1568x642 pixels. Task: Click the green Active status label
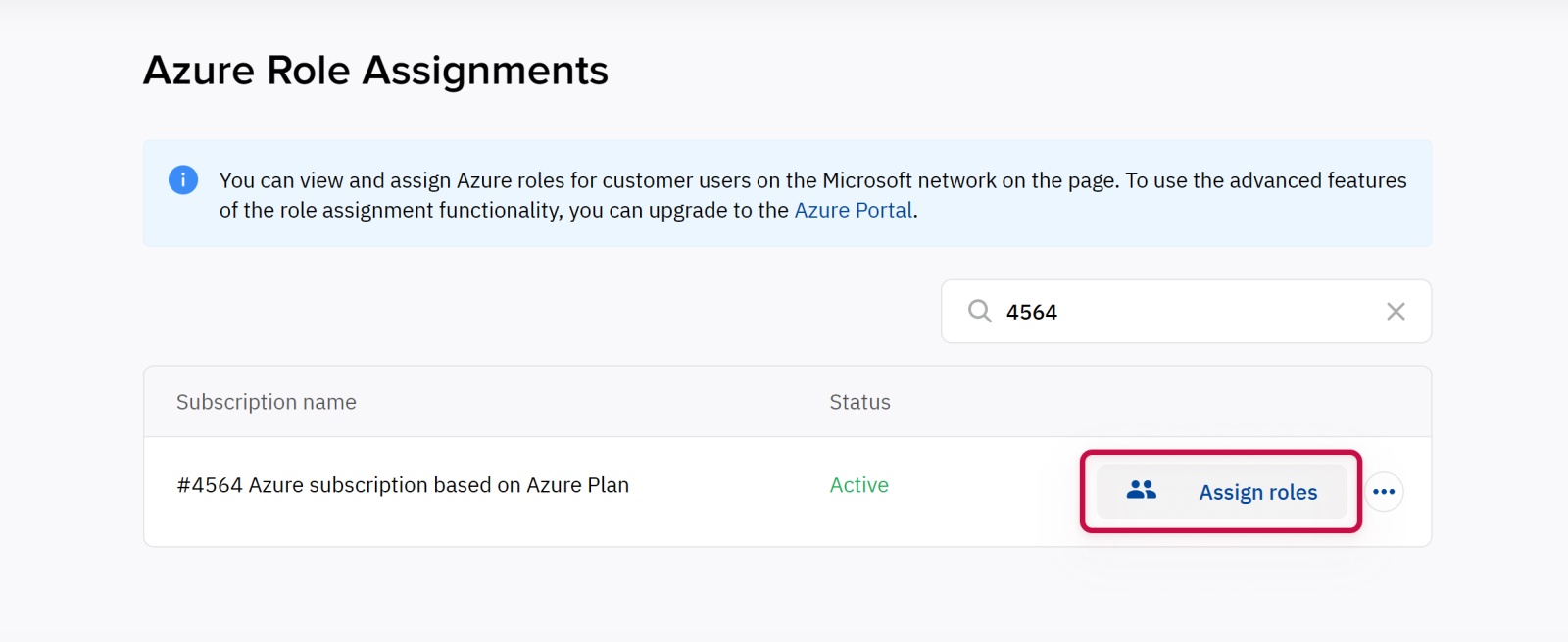tap(858, 485)
